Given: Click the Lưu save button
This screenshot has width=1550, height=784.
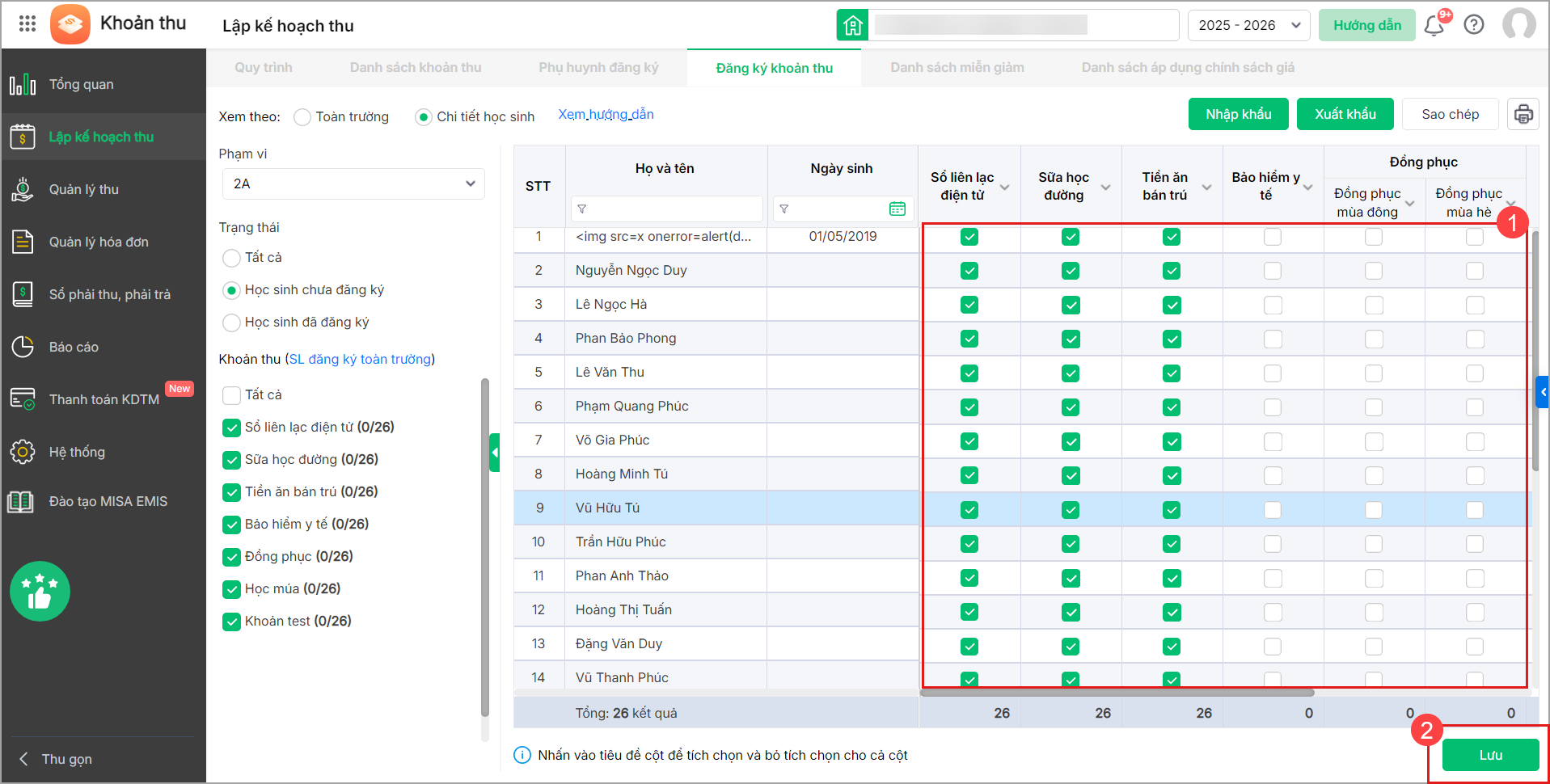Looking at the screenshot, I should click(x=1490, y=755).
